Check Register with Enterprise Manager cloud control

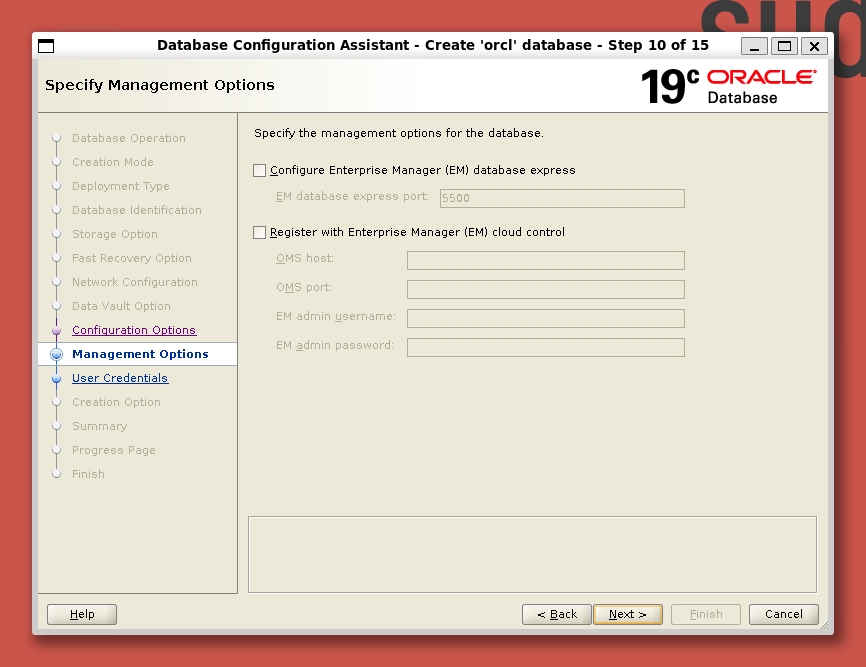coord(260,233)
